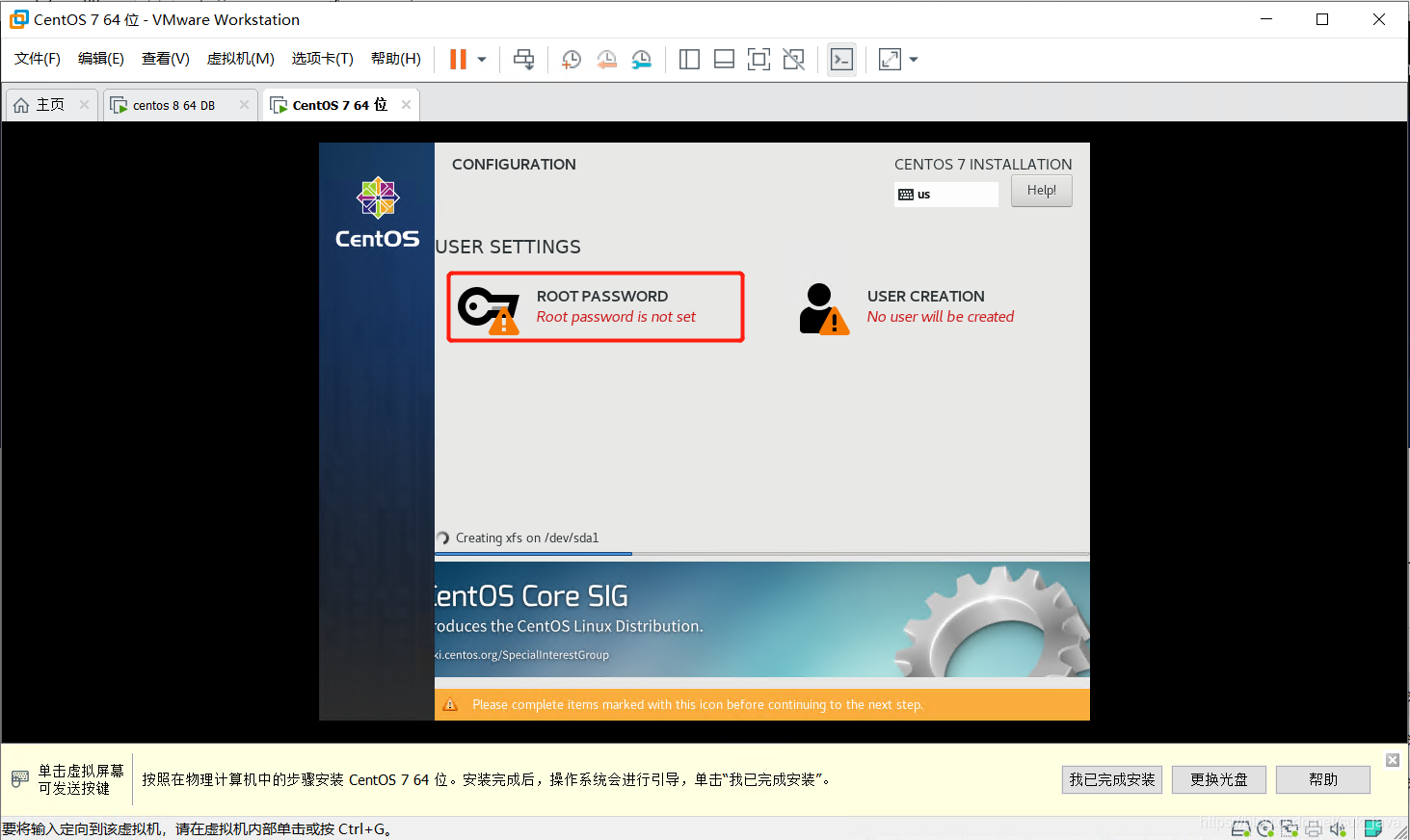The image size is (1410, 840).
Task: Click the CentOS logo in sidebar
Action: click(378, 213)
